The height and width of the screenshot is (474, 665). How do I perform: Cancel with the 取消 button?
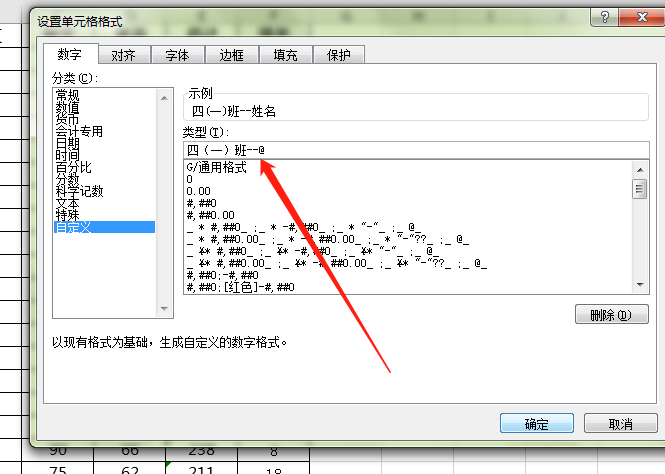[x=620, y=424]
